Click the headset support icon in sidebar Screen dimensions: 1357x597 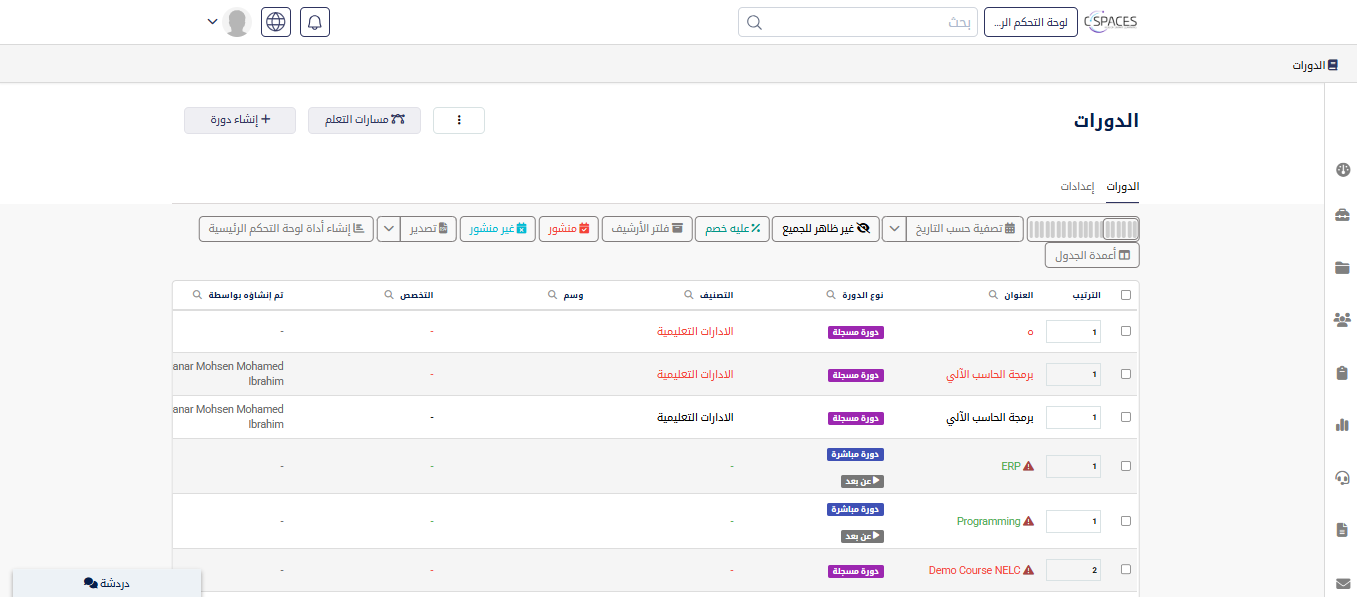tap(1342, 477)
